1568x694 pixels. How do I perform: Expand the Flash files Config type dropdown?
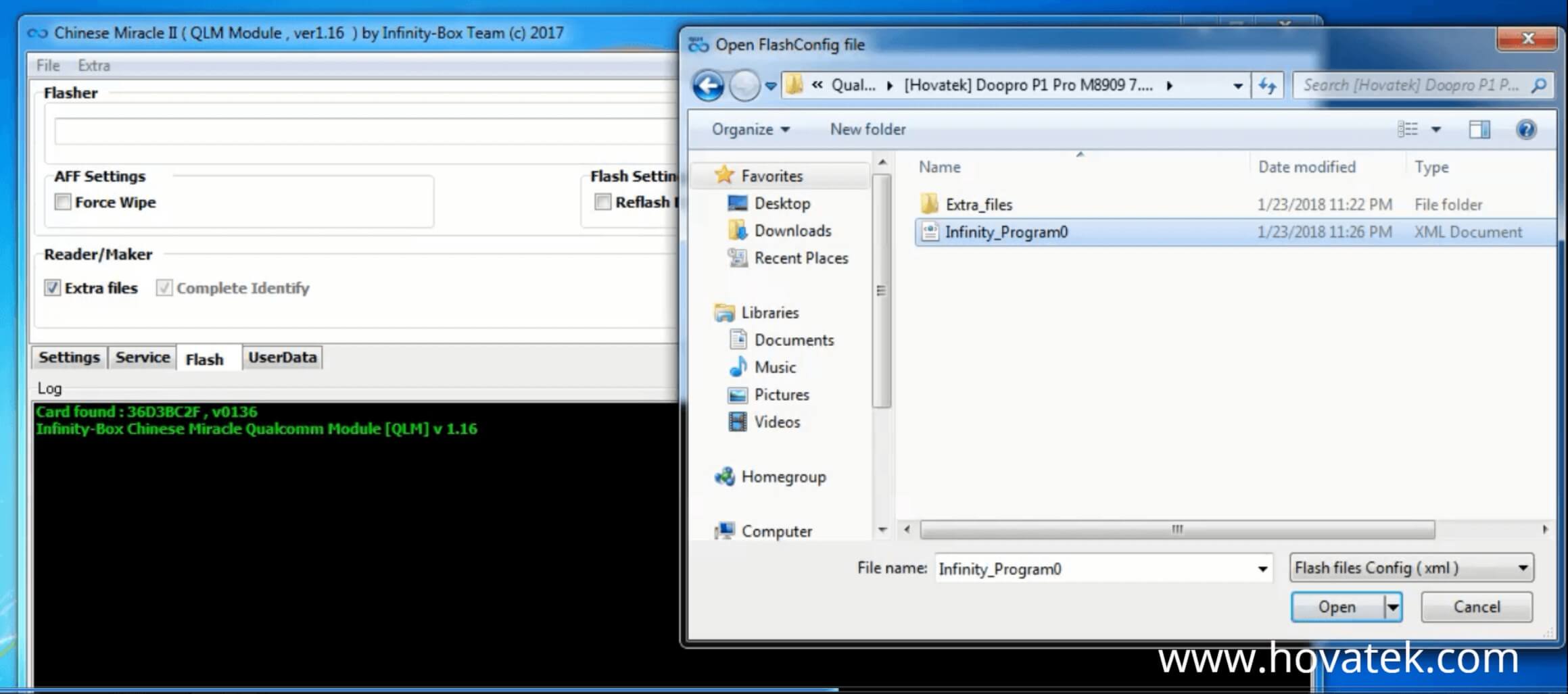pyautogui.click(x=1523, y=568)
